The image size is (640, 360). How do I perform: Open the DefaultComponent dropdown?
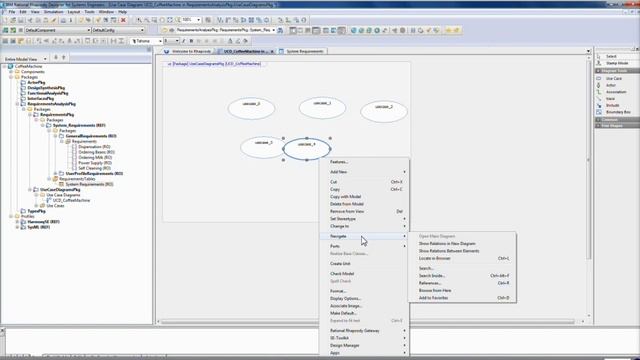89,30
